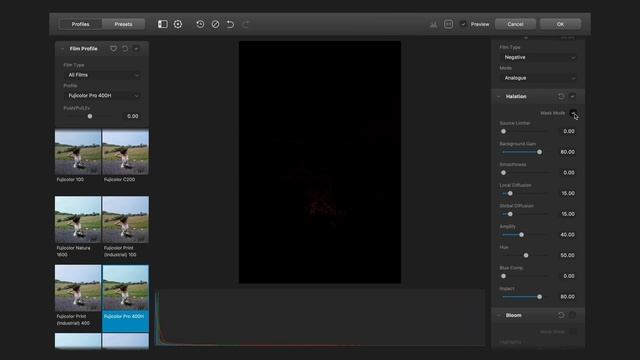Click the Global Diffusion slider handle
Image resolution: width=640 pixels, height=360 pixels.
coord(510,214)
